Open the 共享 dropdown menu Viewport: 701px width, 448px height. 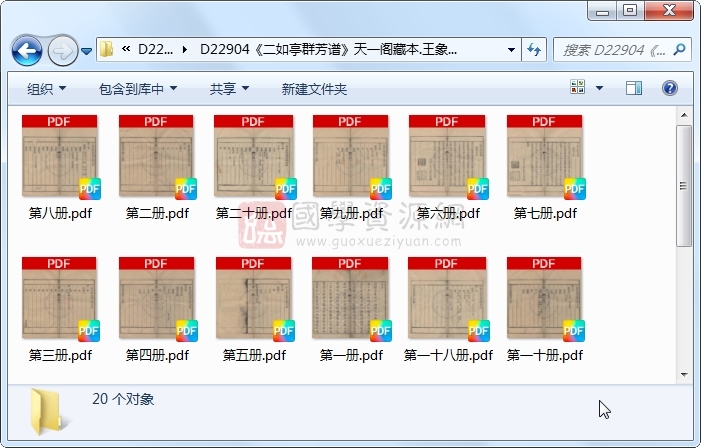229,89
